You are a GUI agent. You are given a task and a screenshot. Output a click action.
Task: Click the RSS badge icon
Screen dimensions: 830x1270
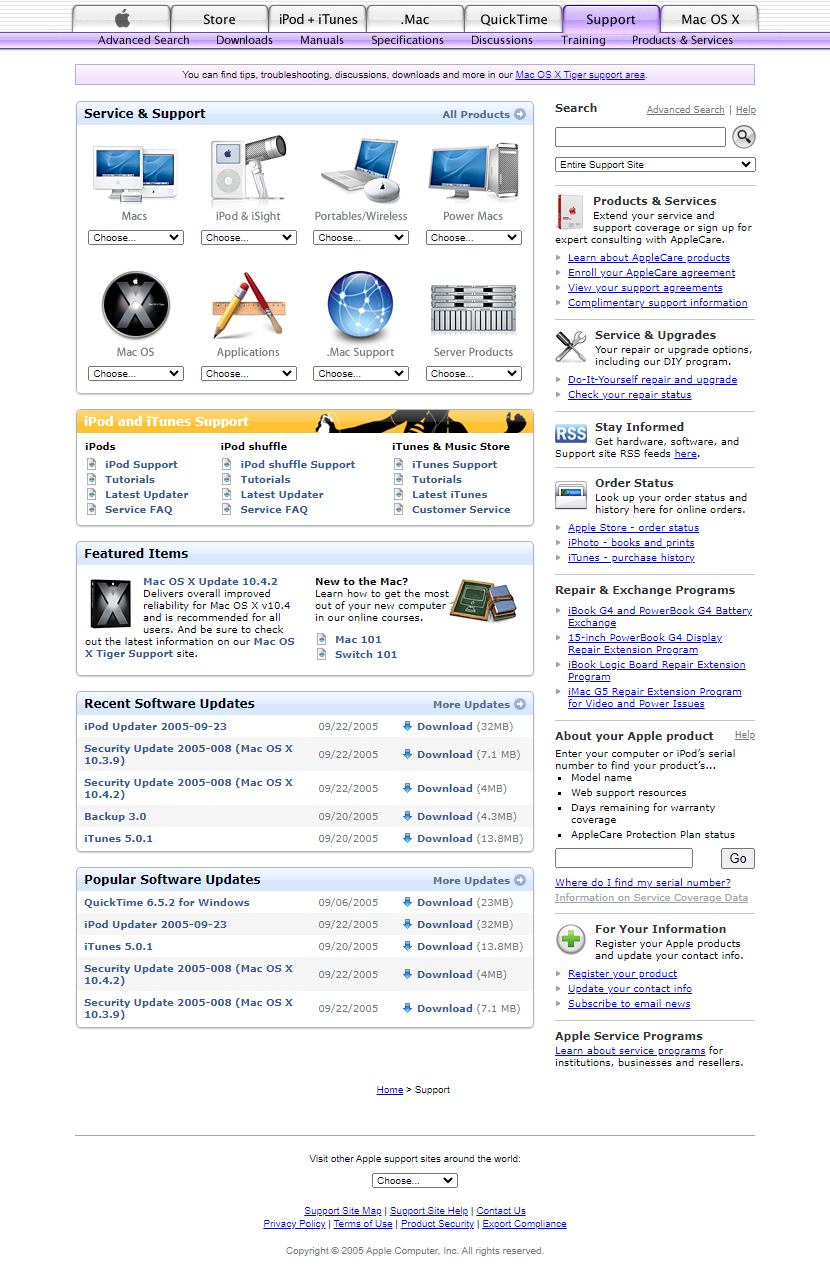pos(571,434)
